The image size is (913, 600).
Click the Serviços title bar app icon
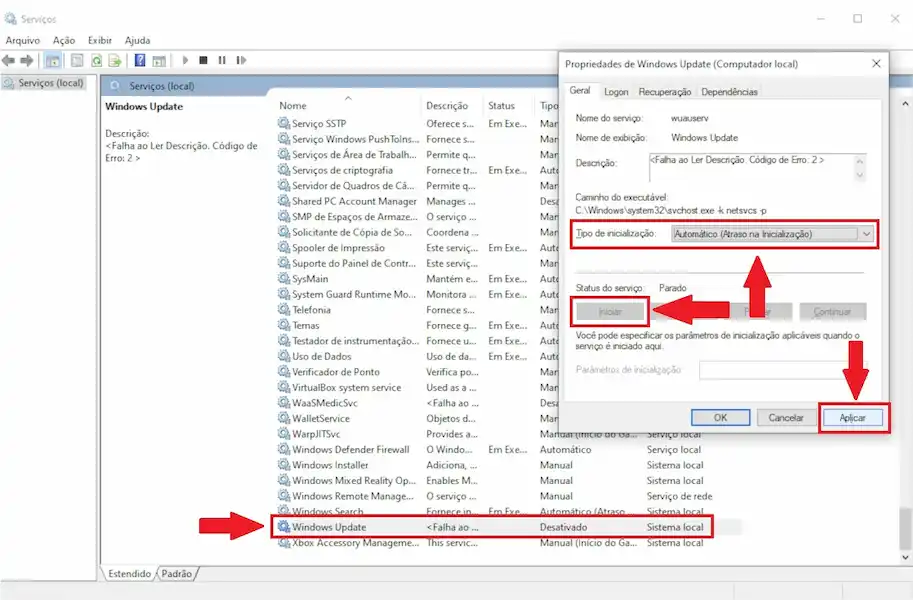[10, 19]
